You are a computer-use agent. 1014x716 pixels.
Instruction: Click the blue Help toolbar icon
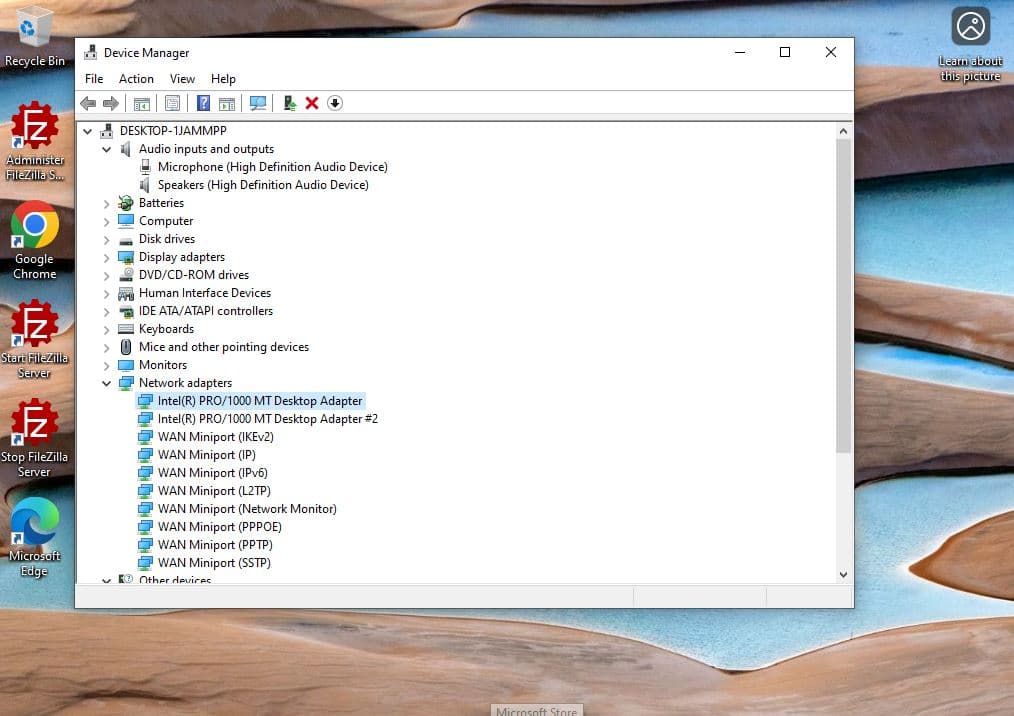(x=203, y=103)
